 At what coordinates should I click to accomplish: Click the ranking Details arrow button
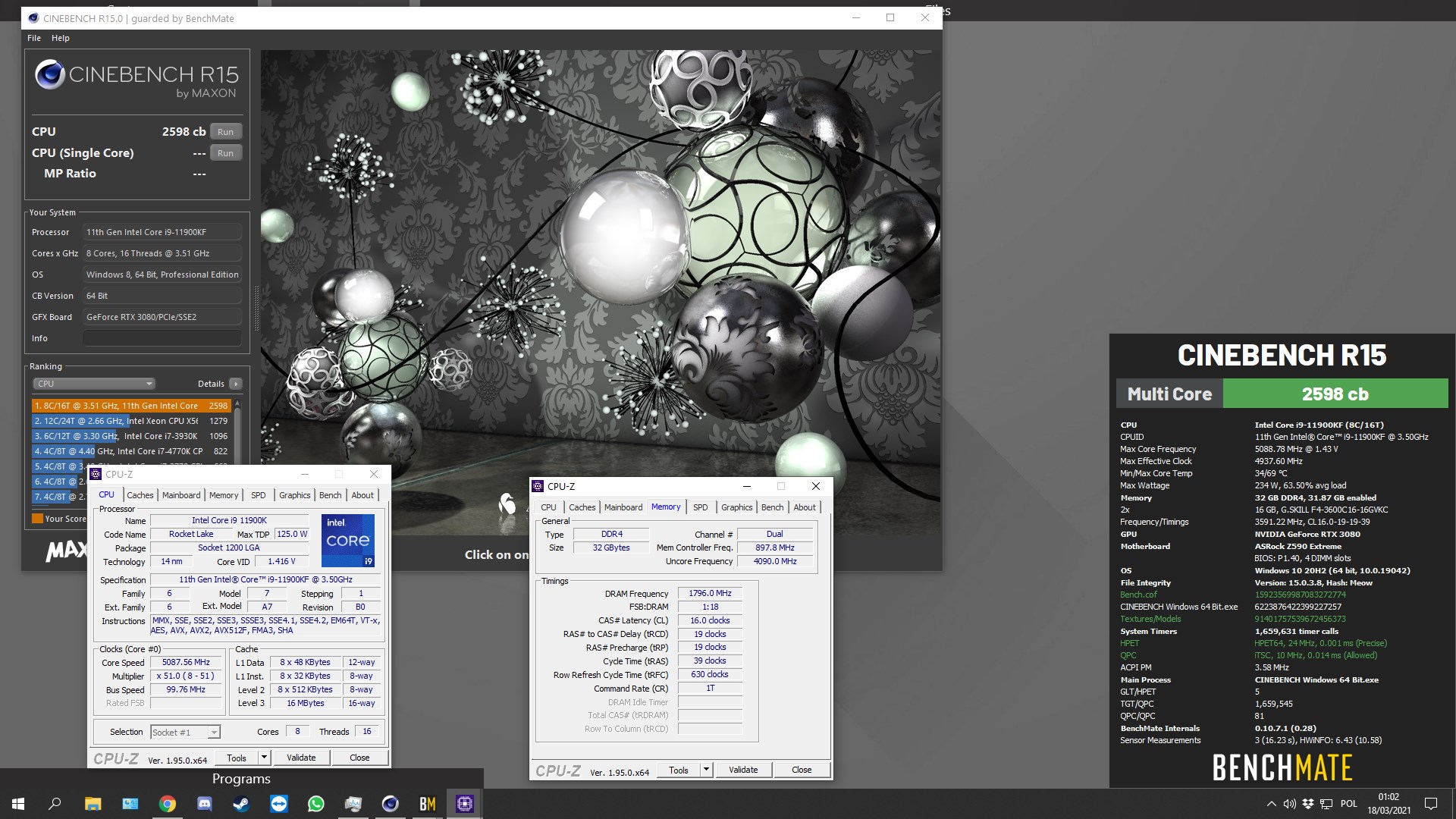click(x=236, y=384)
